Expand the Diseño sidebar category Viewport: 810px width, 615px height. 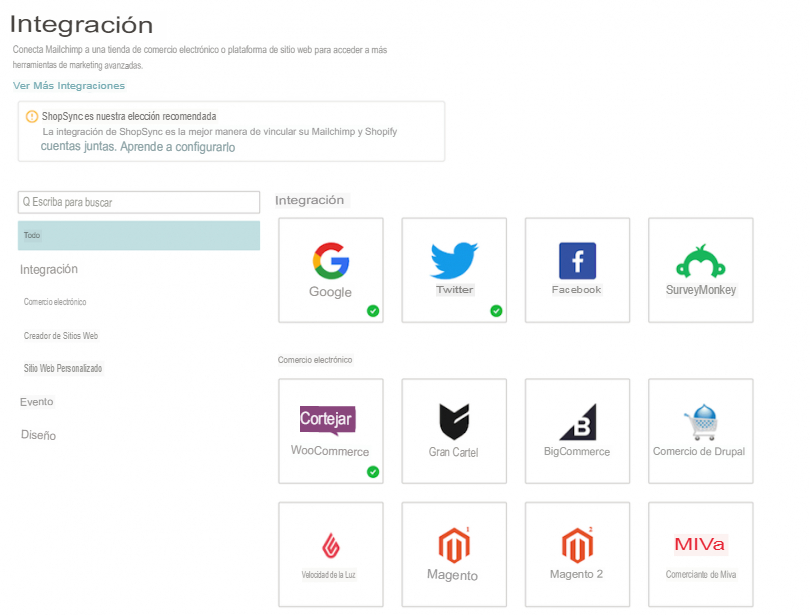[x=37, y=435]
